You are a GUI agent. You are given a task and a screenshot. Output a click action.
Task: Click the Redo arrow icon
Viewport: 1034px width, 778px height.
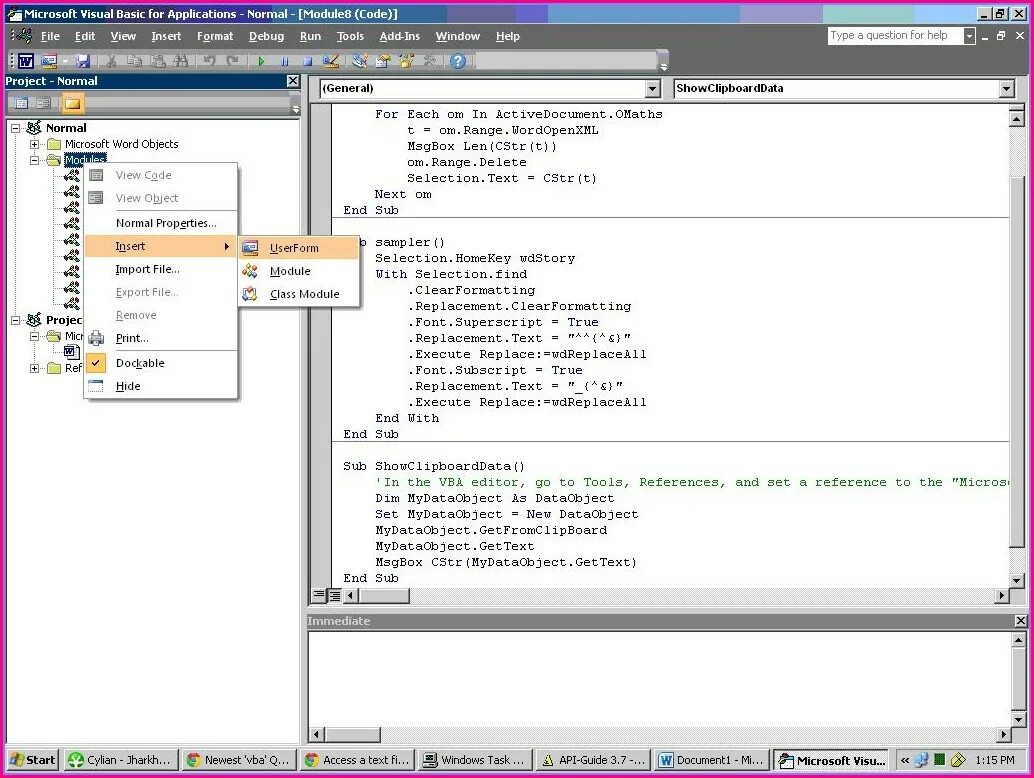pyautogui.click(x=232, y=61)
